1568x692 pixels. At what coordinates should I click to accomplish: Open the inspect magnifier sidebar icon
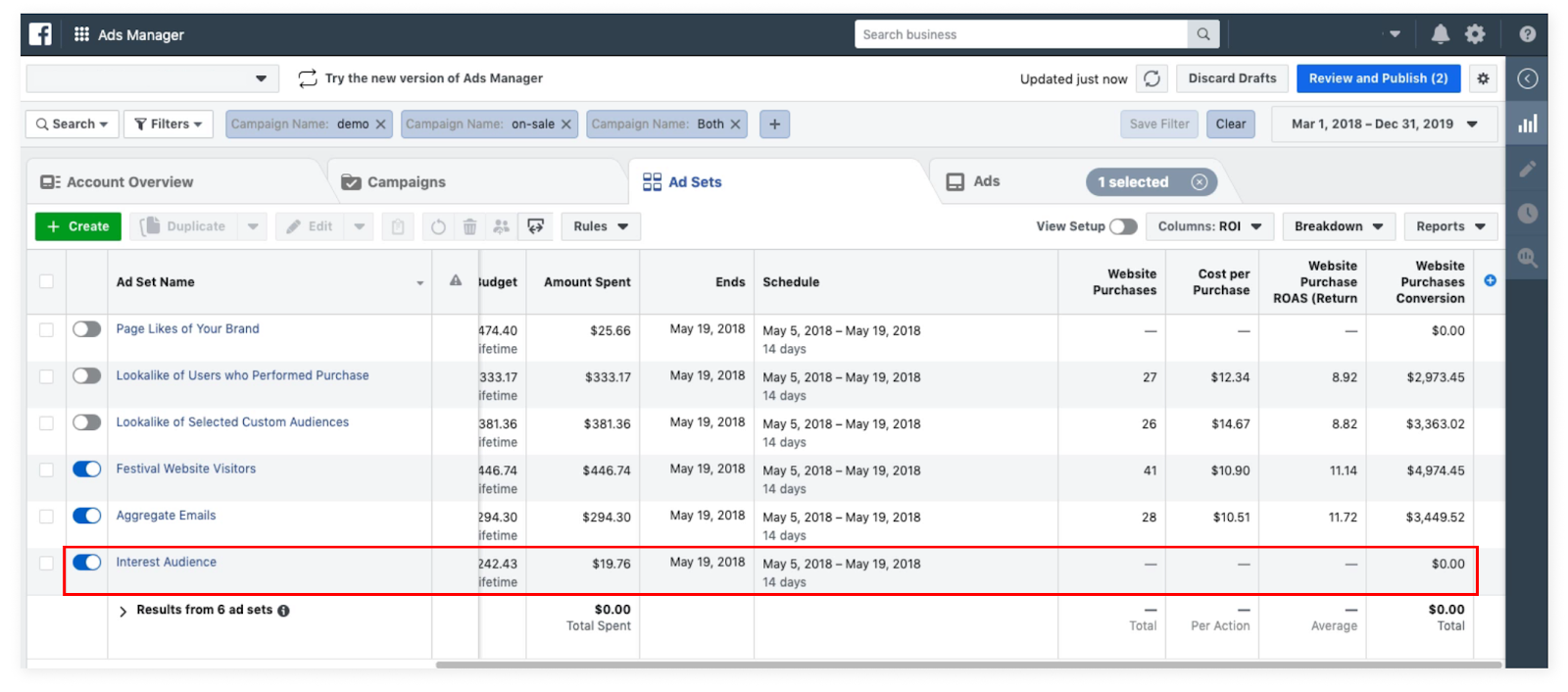[x=1527, y=259]
